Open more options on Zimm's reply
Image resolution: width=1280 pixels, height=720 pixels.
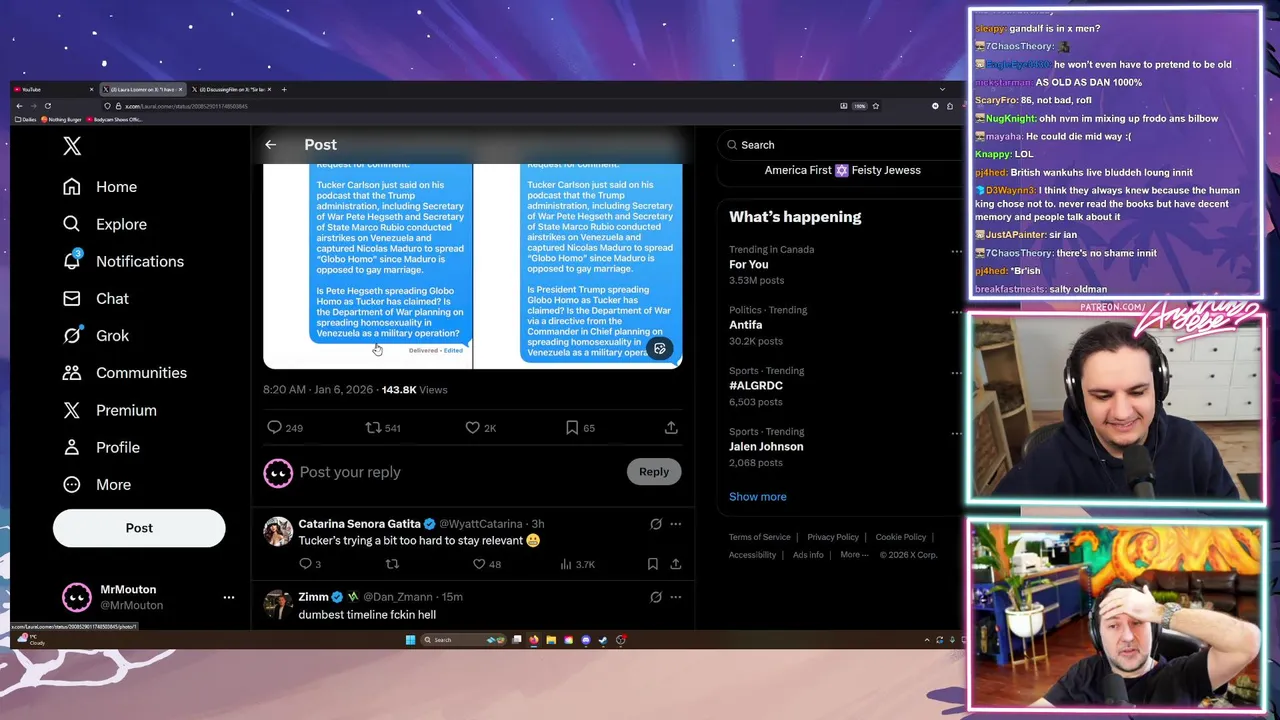[x=676, y=597]
